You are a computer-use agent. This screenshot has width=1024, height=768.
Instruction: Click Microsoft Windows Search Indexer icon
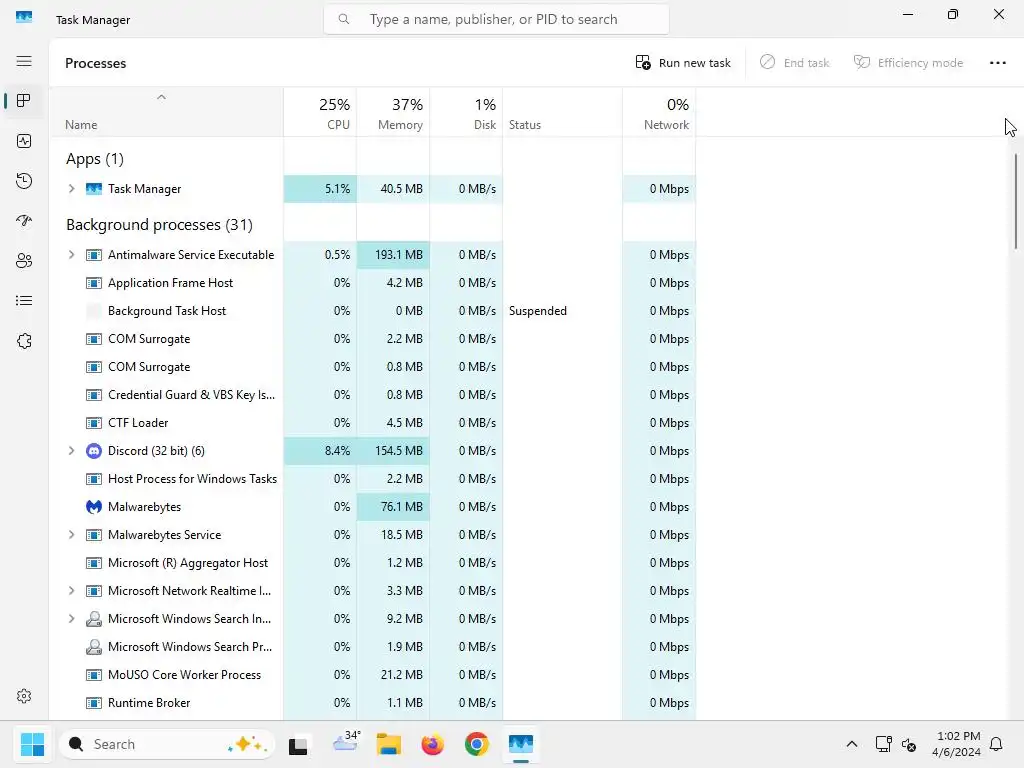[94, 618]
